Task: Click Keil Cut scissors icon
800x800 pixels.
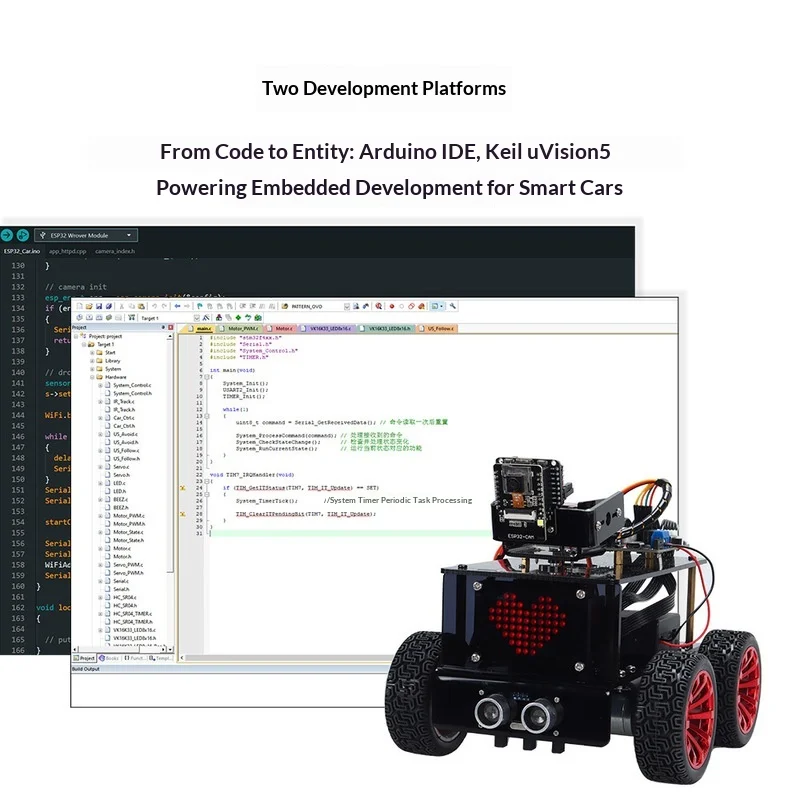Action: point(121,306)
